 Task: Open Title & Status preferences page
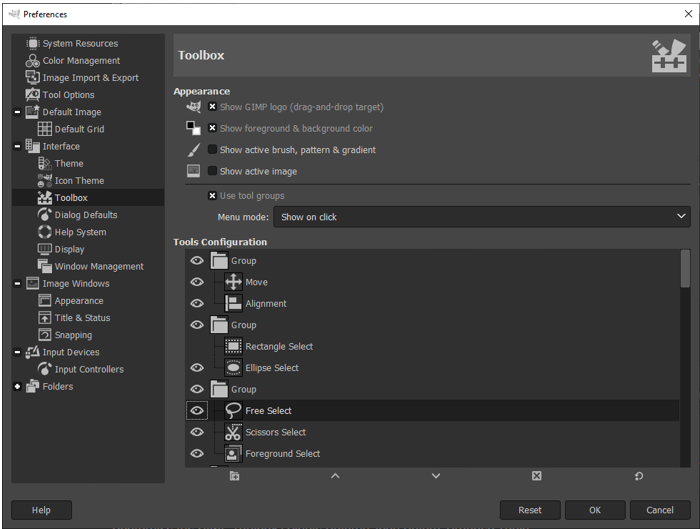tap(82, 318)
